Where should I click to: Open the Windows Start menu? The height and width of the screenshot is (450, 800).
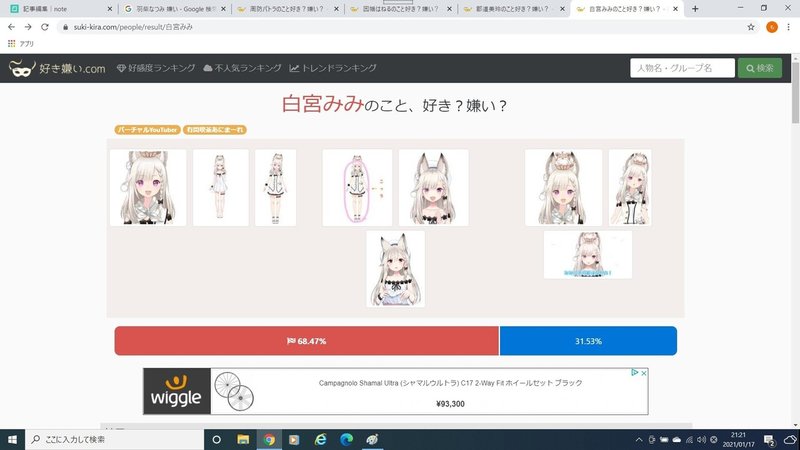coord(12,439)
